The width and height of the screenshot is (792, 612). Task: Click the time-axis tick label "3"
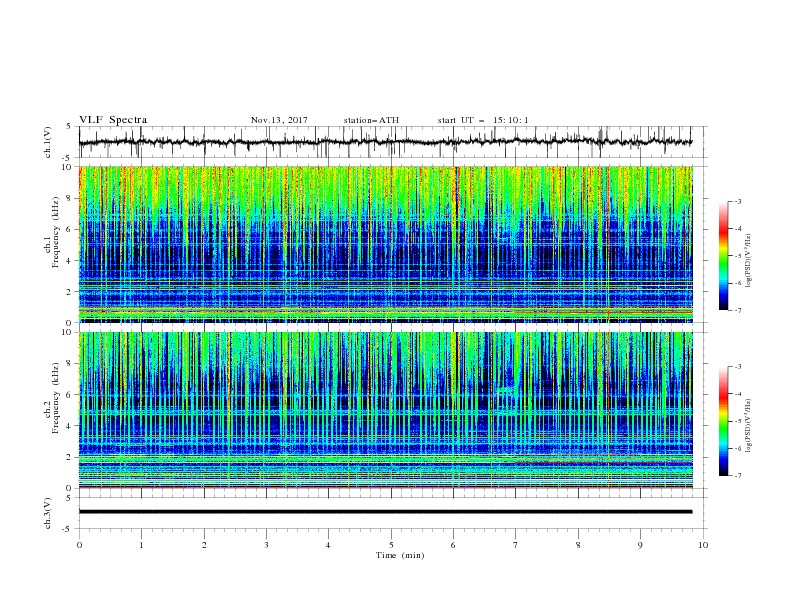click(266, 545)
